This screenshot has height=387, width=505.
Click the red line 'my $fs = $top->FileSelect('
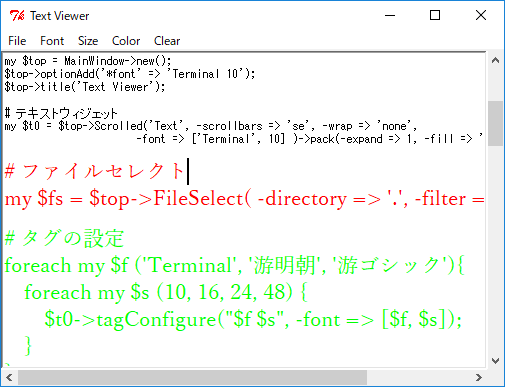point(244,199)
